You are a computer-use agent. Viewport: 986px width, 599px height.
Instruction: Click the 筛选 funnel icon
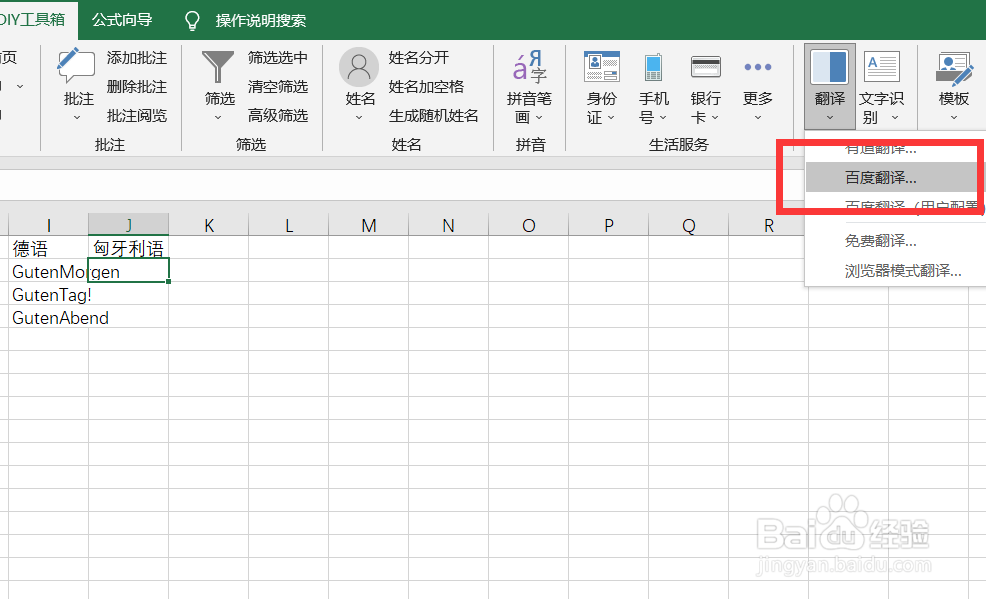coord(218,67)
